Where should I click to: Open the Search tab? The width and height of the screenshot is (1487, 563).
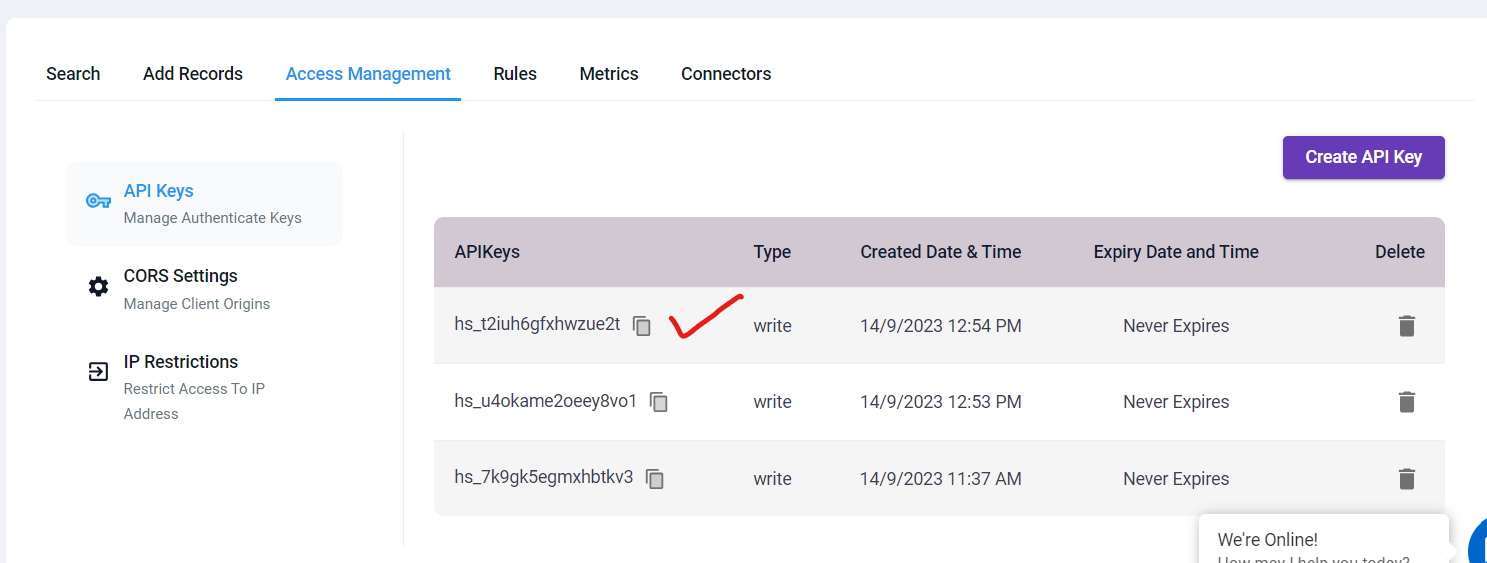click(73, 74)
